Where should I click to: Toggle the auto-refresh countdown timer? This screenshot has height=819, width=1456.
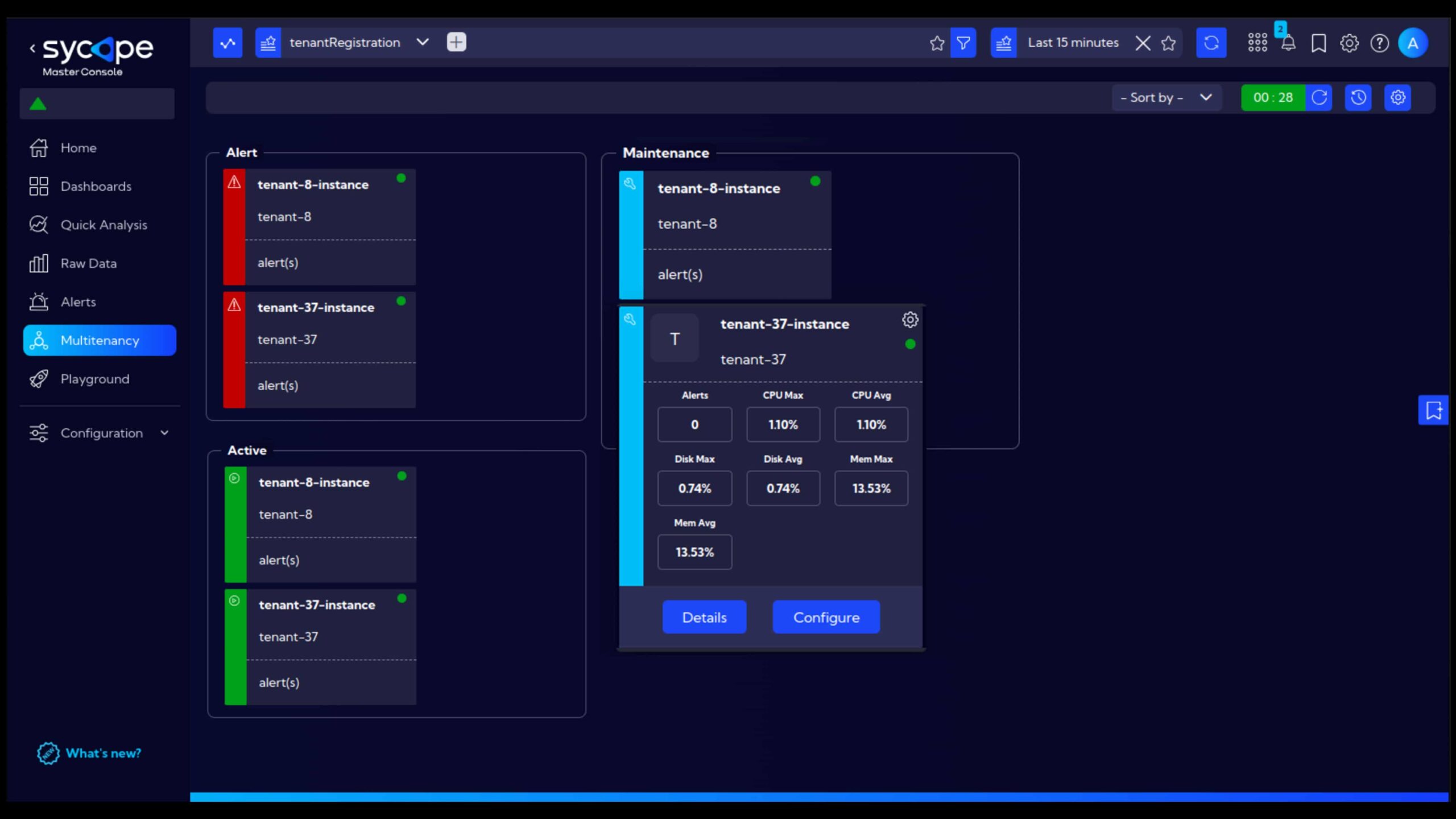1273,97
